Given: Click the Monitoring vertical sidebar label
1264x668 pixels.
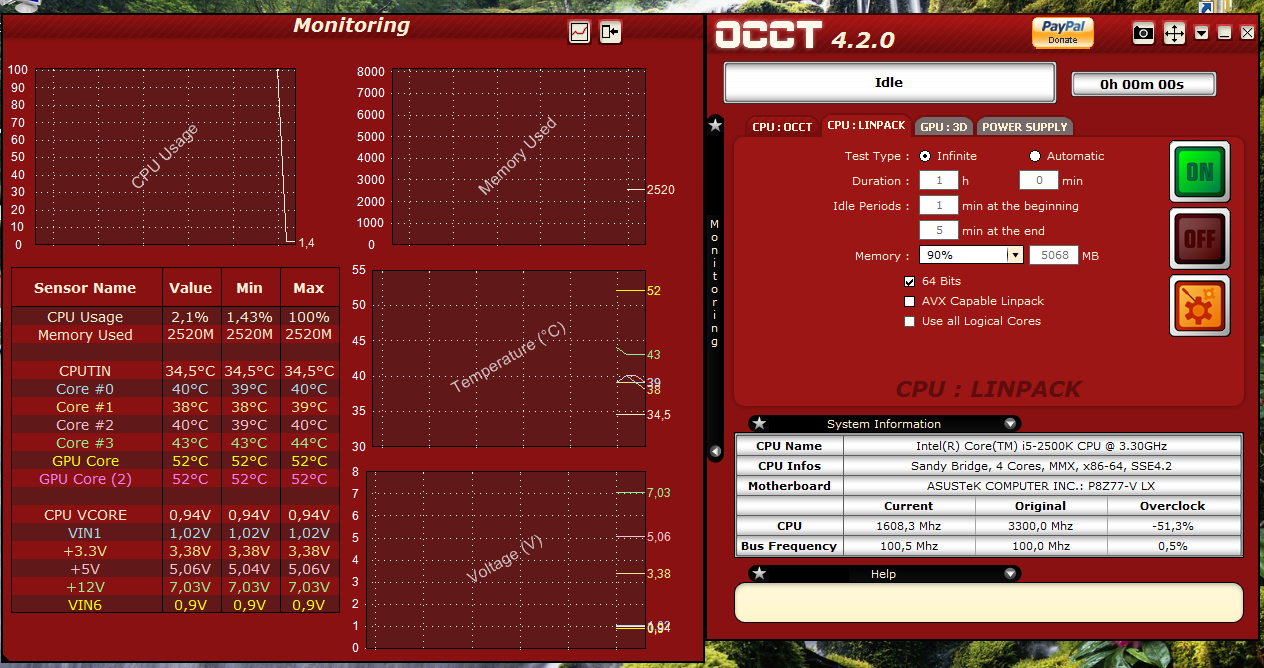Looking at the screenshot, I should tap(714, 283).
